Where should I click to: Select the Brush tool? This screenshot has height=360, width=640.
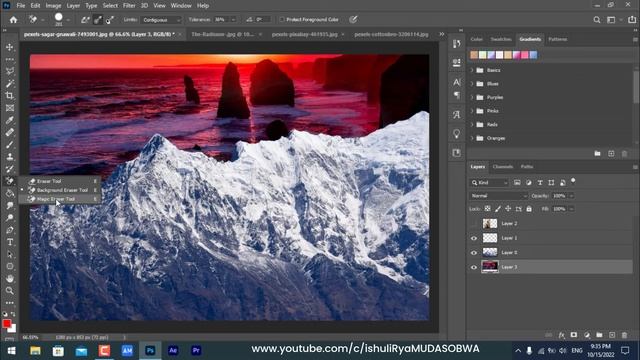tap(9, 144)
